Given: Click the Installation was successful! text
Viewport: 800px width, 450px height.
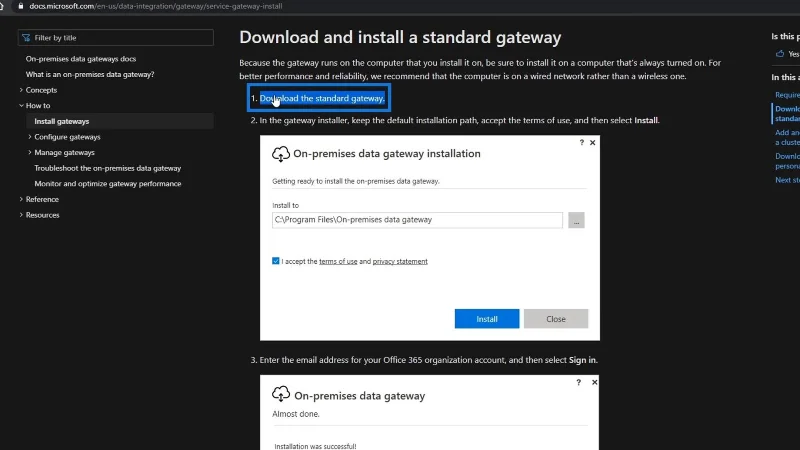Looking at the screenshot, I should [315, 446].
